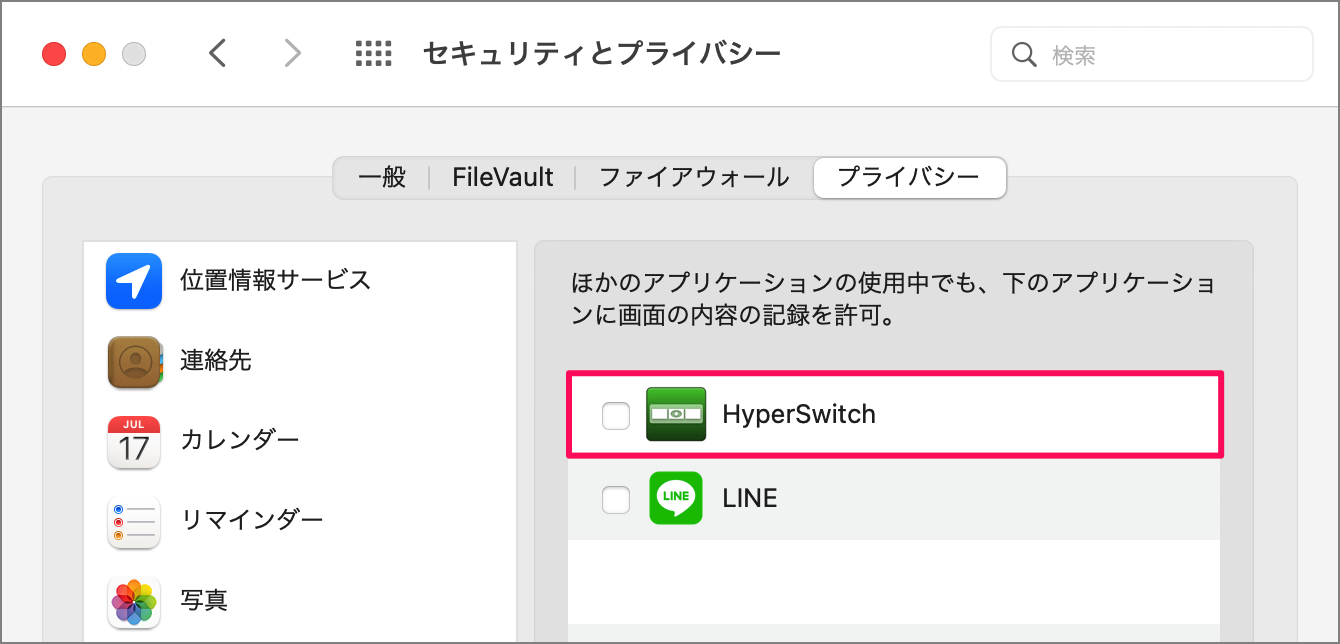Image resolution: width=1340 pixels, height=644 pixels.
Task: Open the 連絡先 (Contacts) privacy settings icon
Action: [133, 362]
